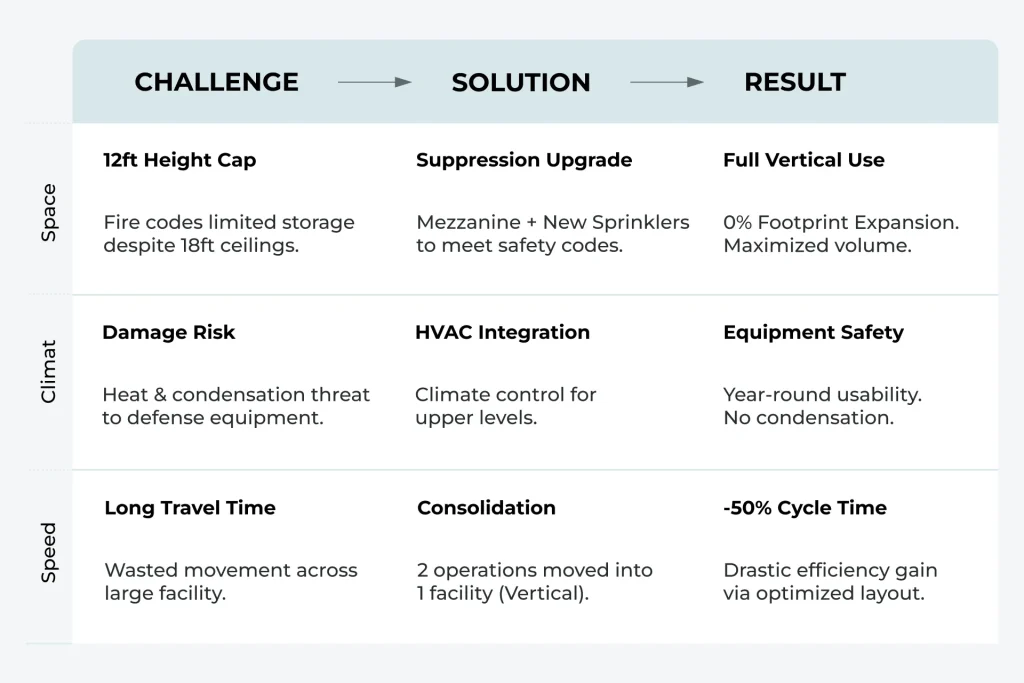This screenshot has width=1024, height=683.
Task: Click the vertical Climat row label
Action: pos(49,371)
